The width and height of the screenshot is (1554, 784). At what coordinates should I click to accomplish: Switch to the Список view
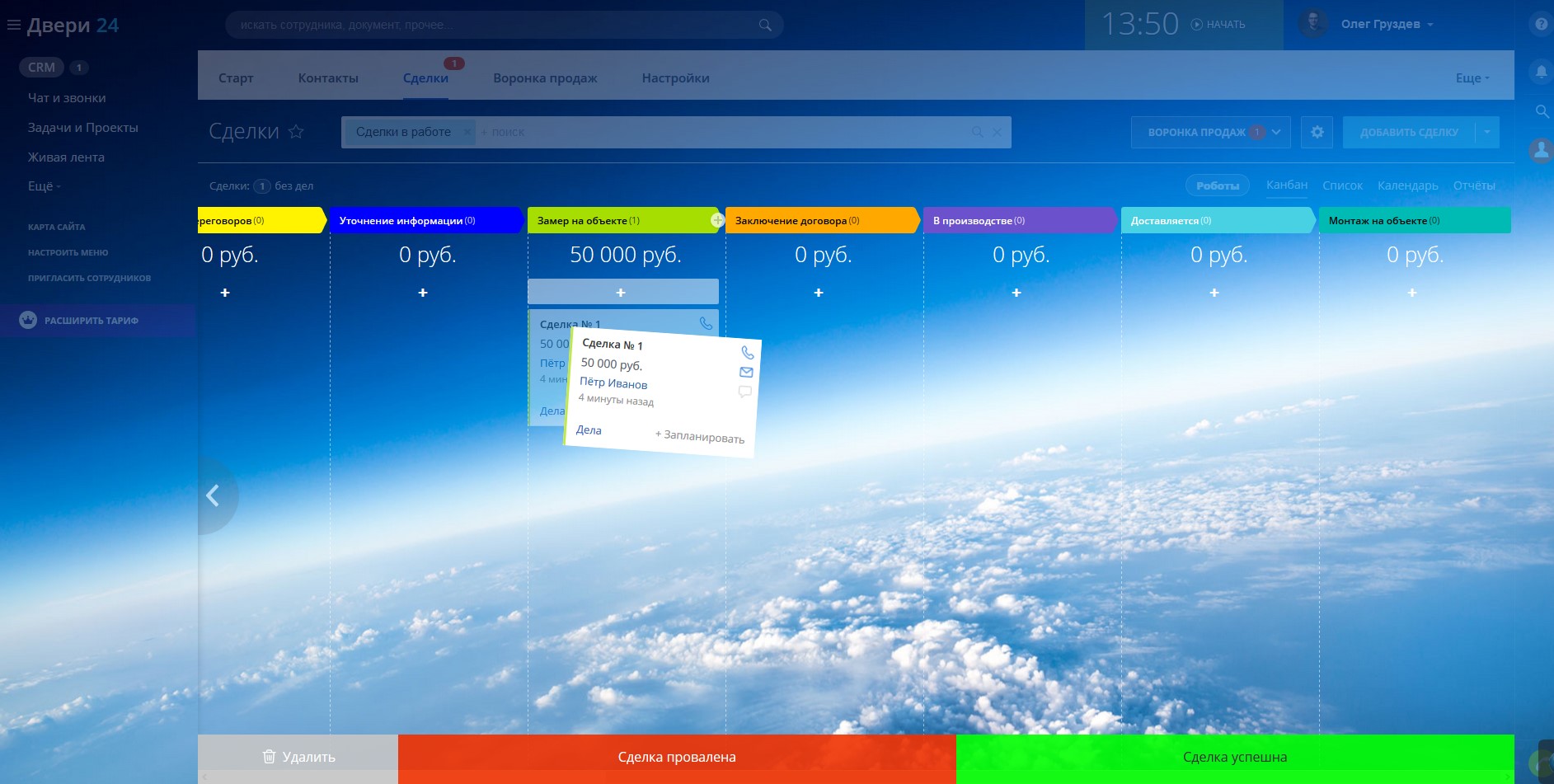click(1342, 185)
